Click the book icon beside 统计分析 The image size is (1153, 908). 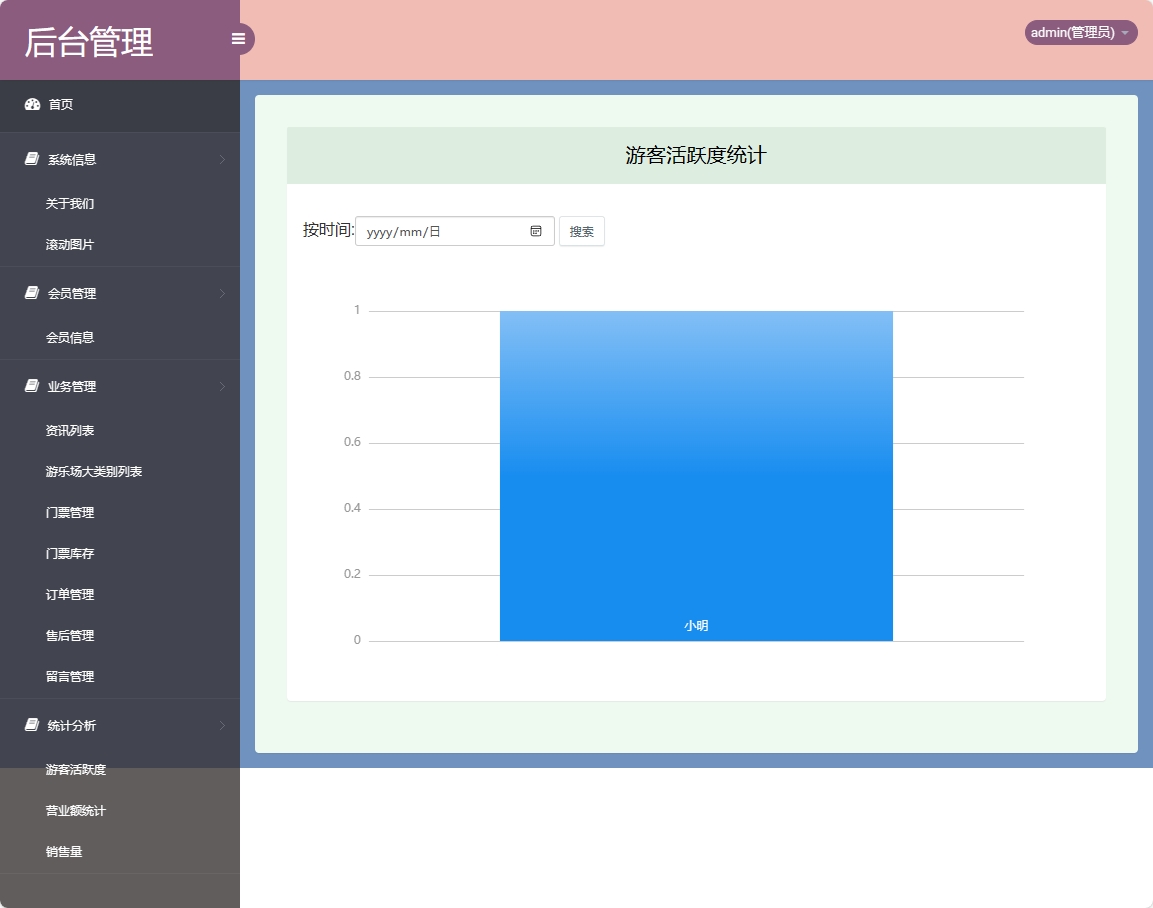click(32, 725)
